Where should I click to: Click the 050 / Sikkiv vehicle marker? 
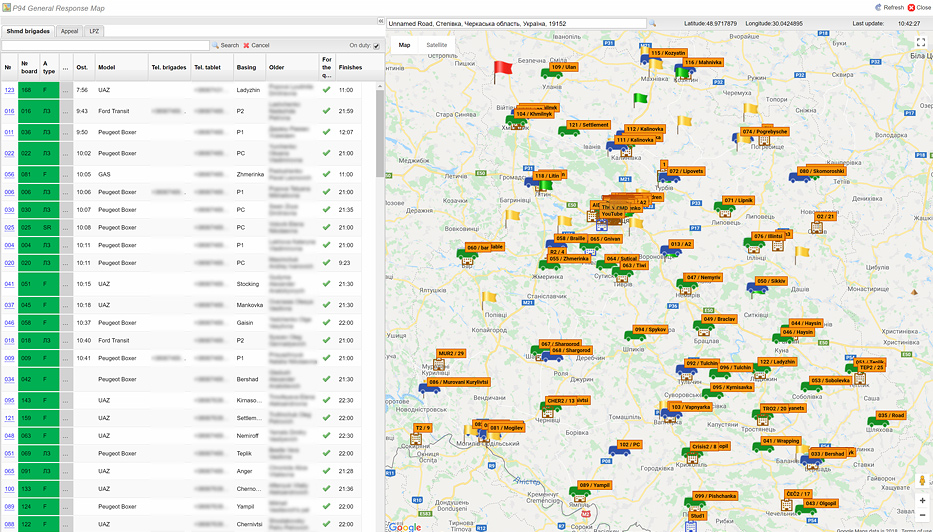pyautogui.click(x=757, y=287)
